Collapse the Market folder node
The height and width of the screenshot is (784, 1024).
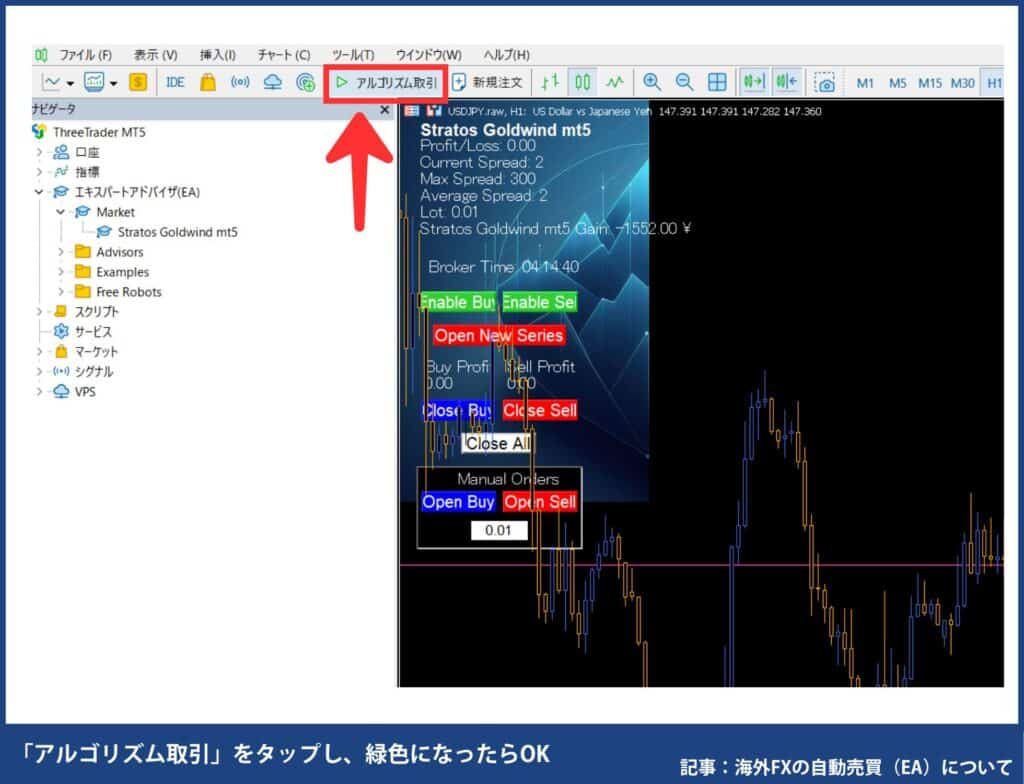61,212
